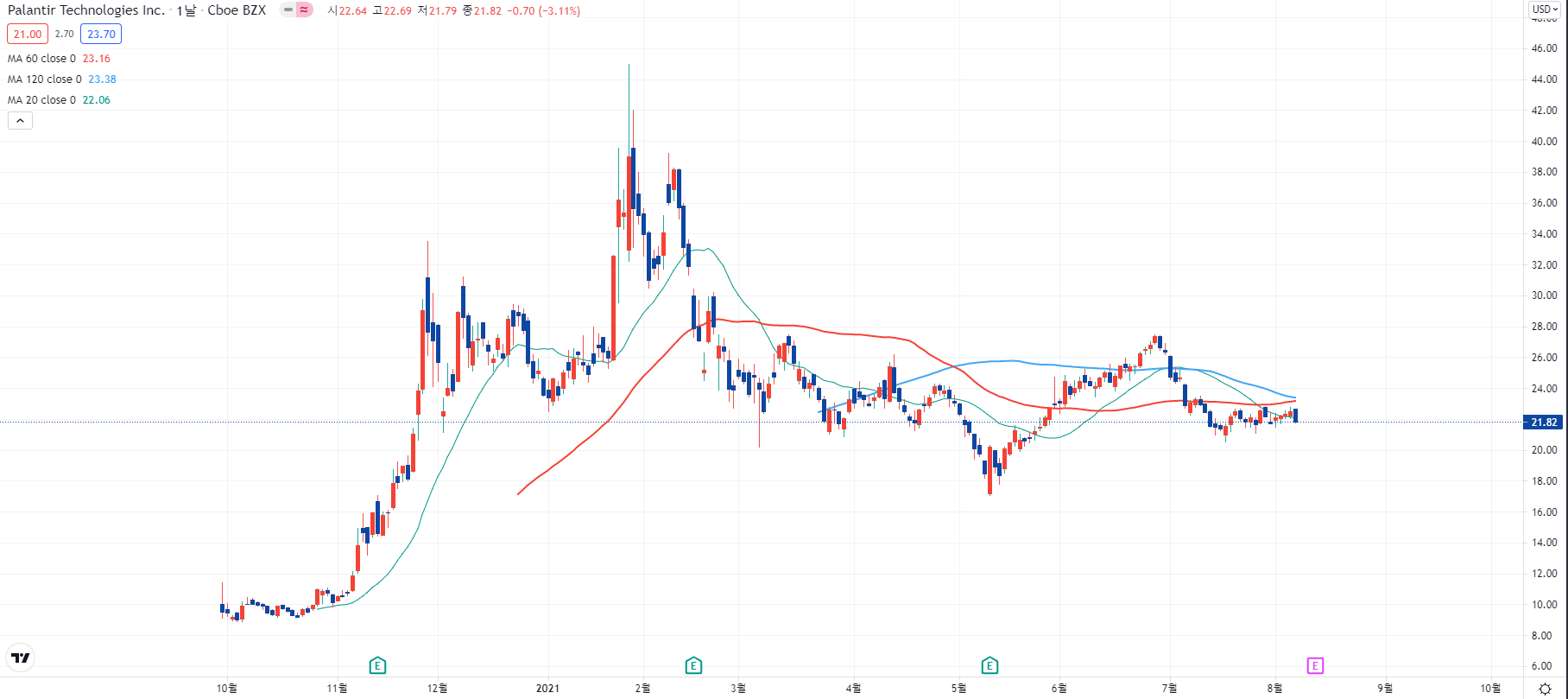Select the MA 20 close indicator legend

click(41, 100)
